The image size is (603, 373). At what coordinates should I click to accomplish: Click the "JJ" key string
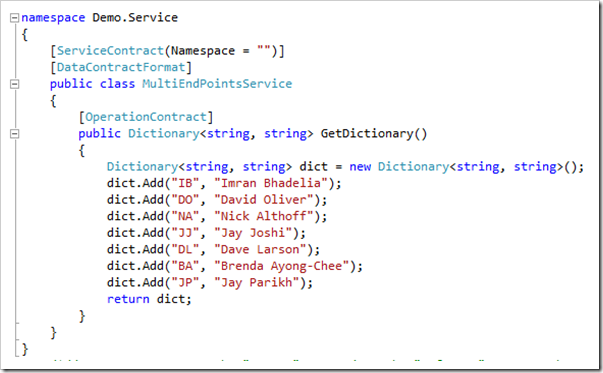[x=185, y=233]
